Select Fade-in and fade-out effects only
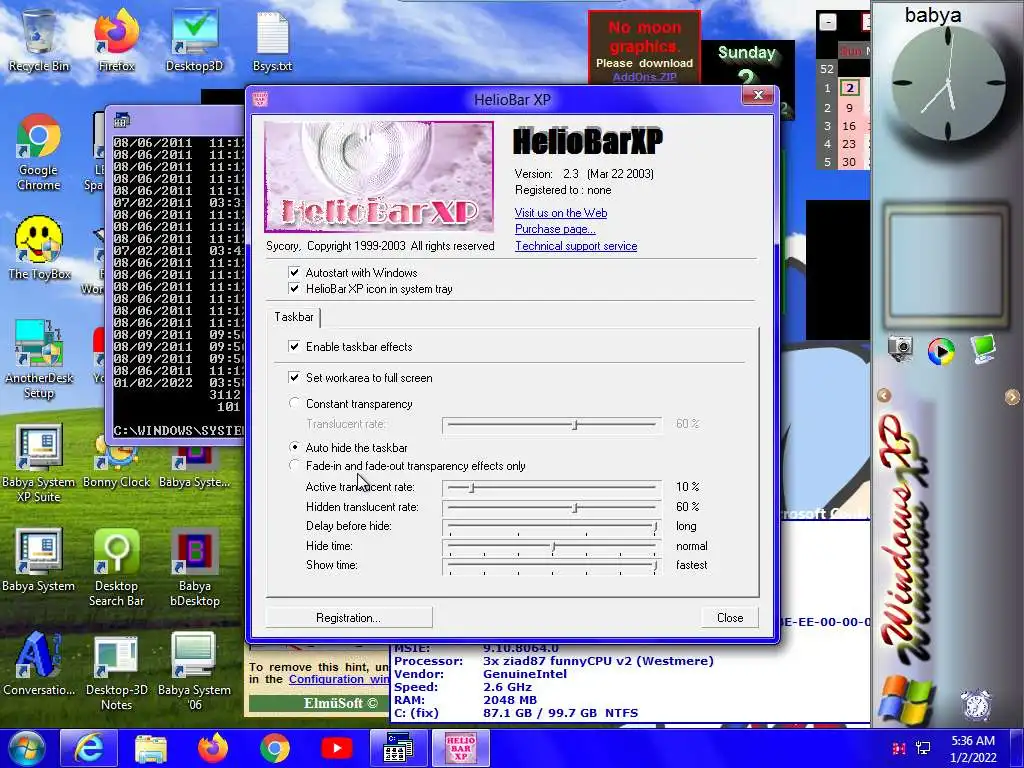This screenshot has width=1024, height=768. [295, 466]
